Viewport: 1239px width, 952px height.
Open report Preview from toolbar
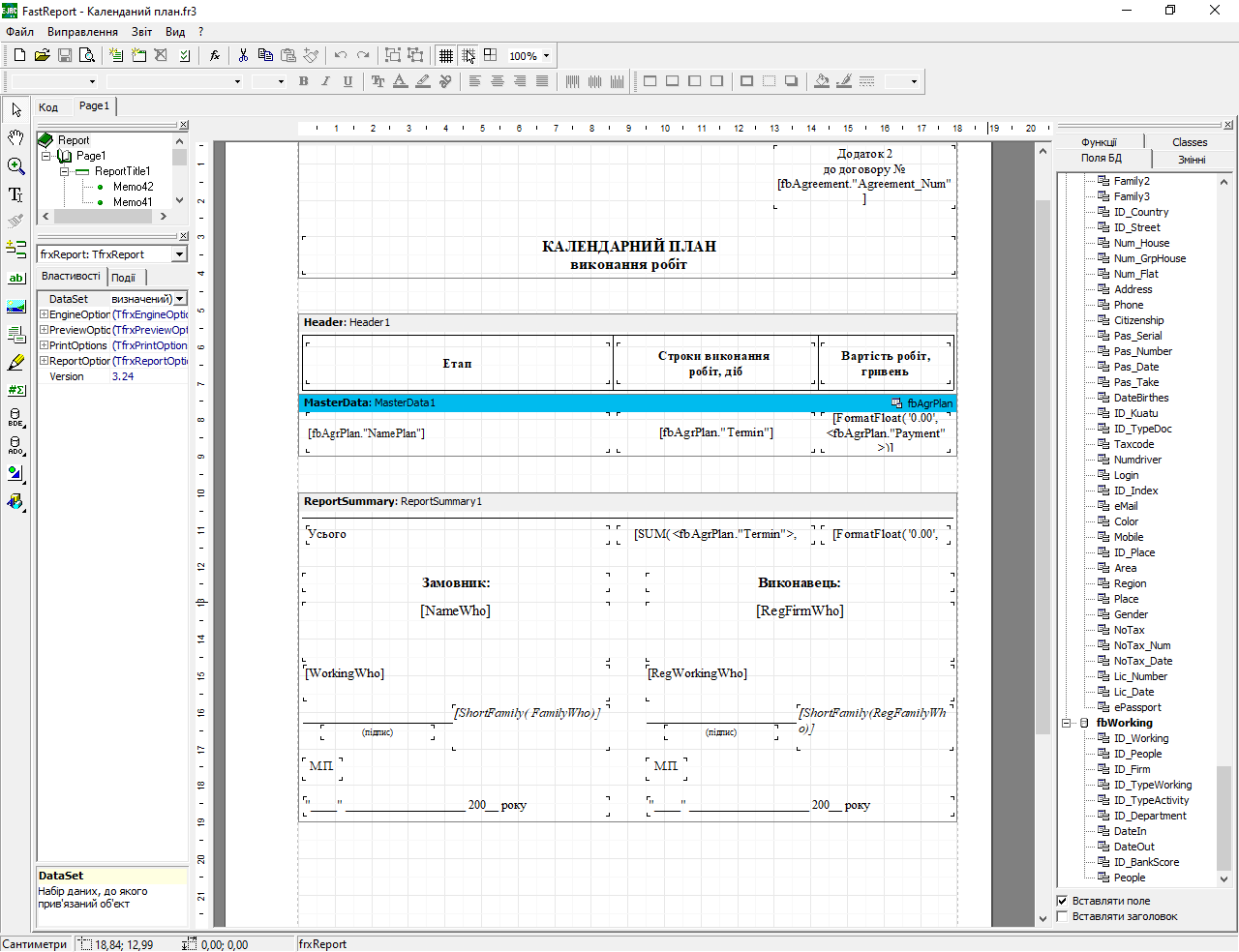pos(86,55)
